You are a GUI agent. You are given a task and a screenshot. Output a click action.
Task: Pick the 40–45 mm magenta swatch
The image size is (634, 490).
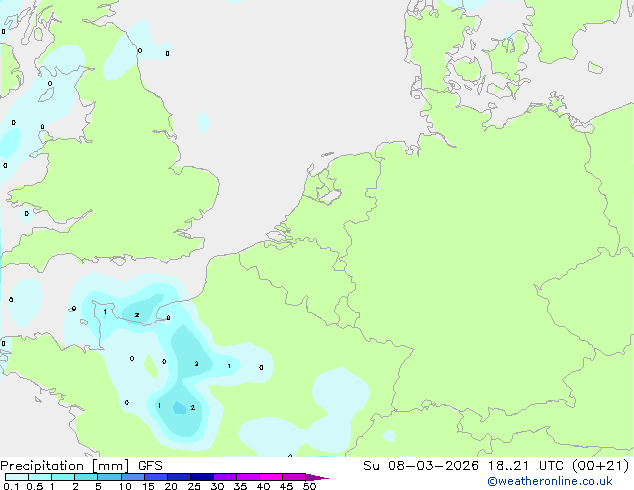click(271, 477)
